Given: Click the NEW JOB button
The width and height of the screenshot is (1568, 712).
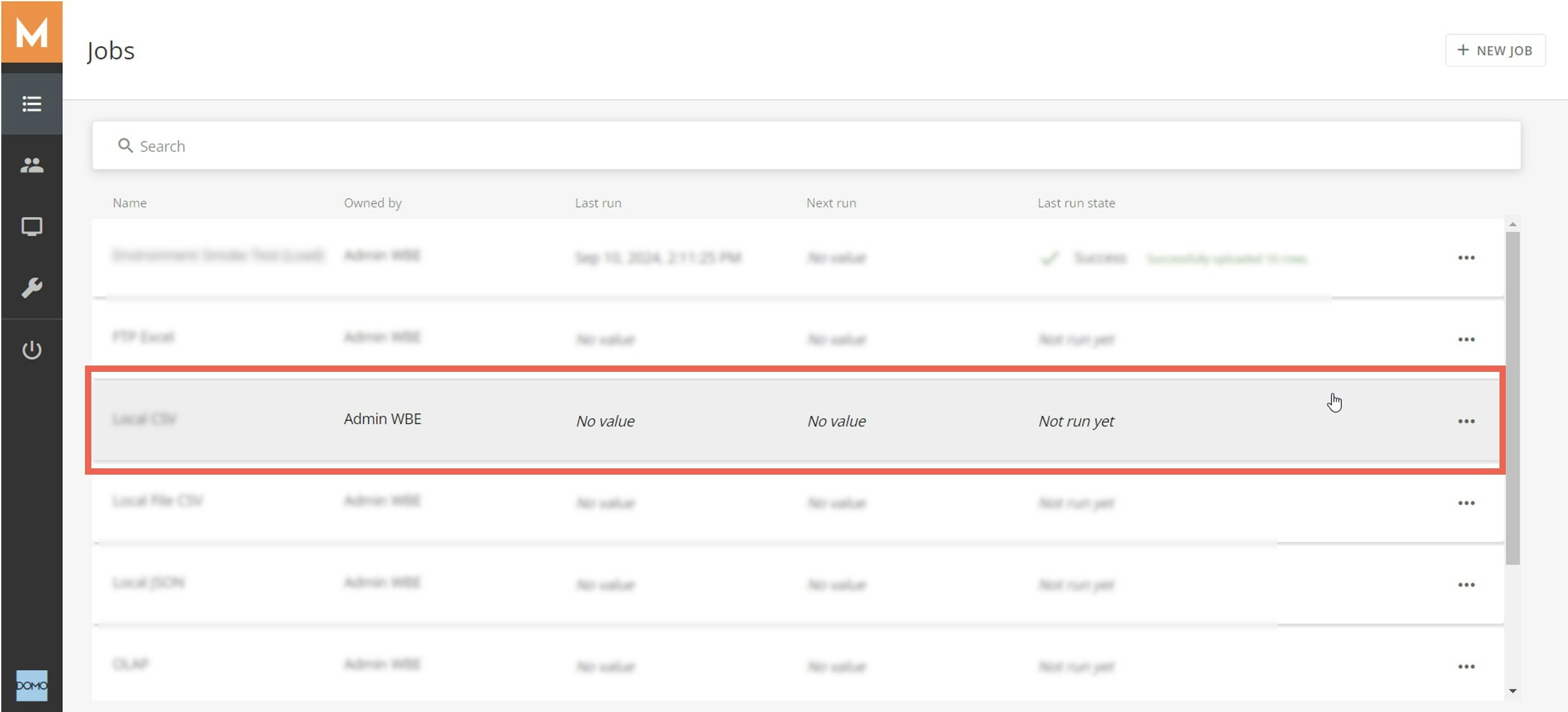Looking at the screenshot, I should pyautogui.click(x=1495, y=50).
